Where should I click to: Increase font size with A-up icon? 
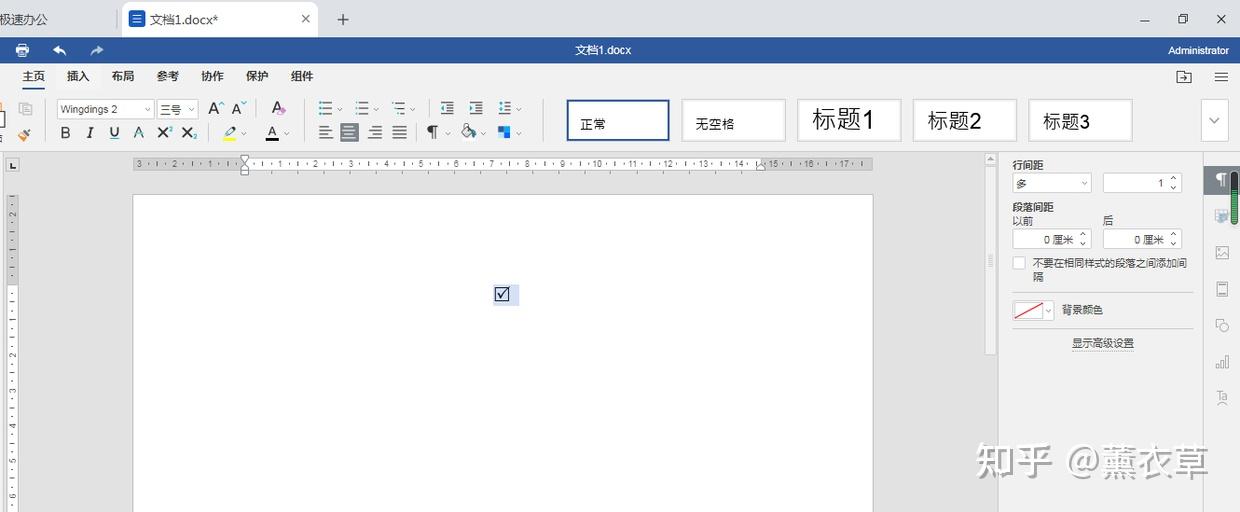[215, 108]
